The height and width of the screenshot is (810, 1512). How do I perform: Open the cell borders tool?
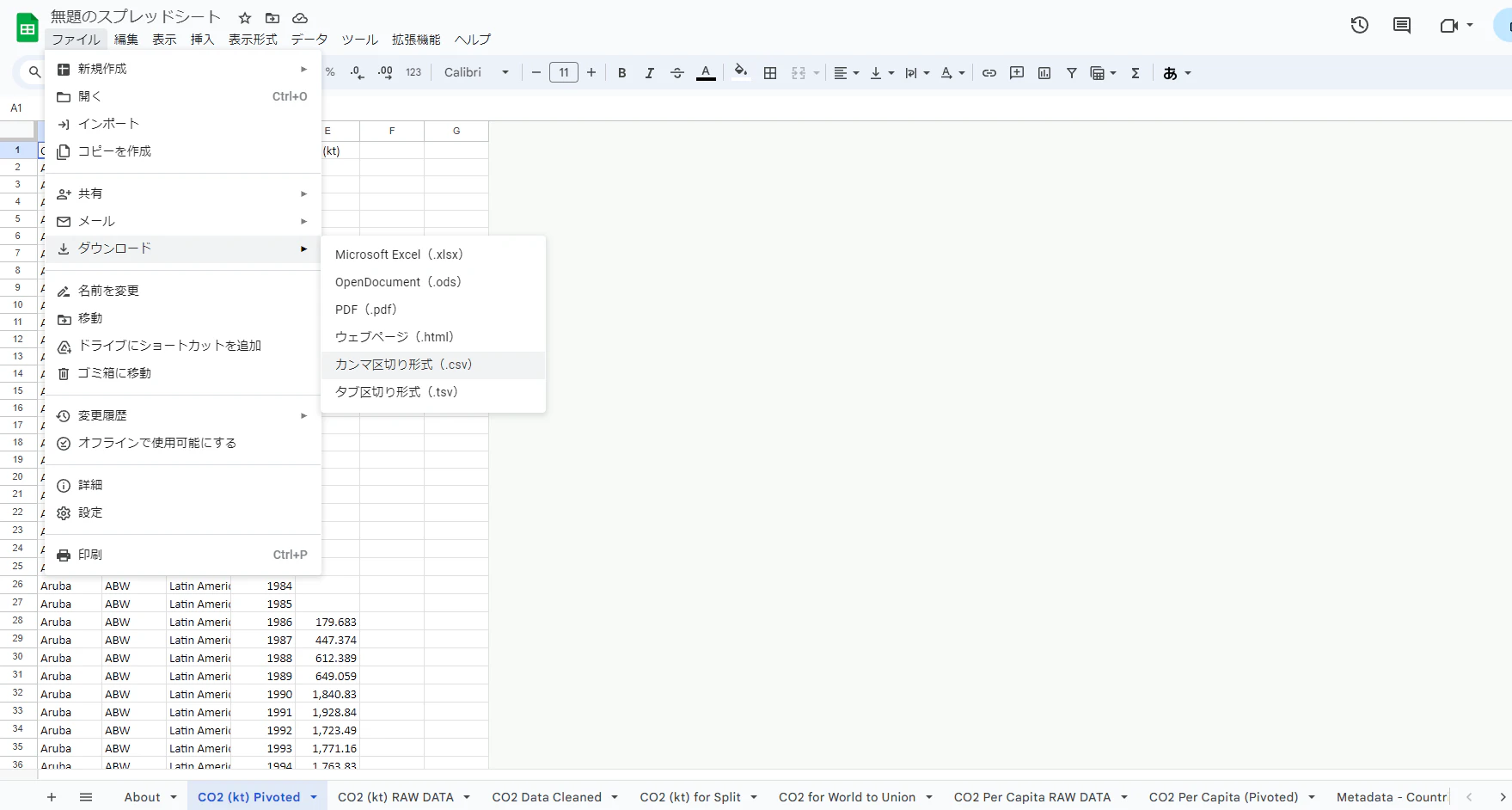click(770, 73)
